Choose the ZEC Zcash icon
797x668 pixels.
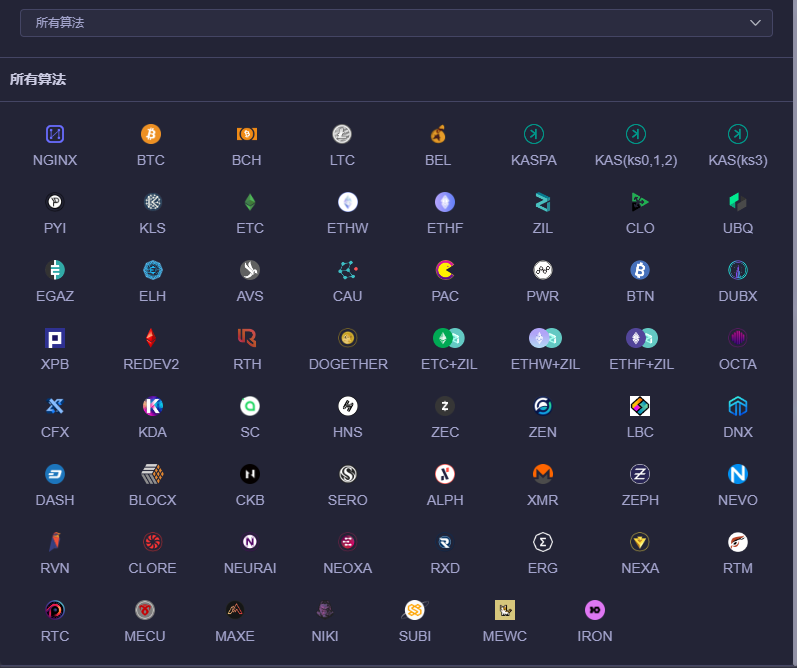pyautogui.click(x=445, y=406)
